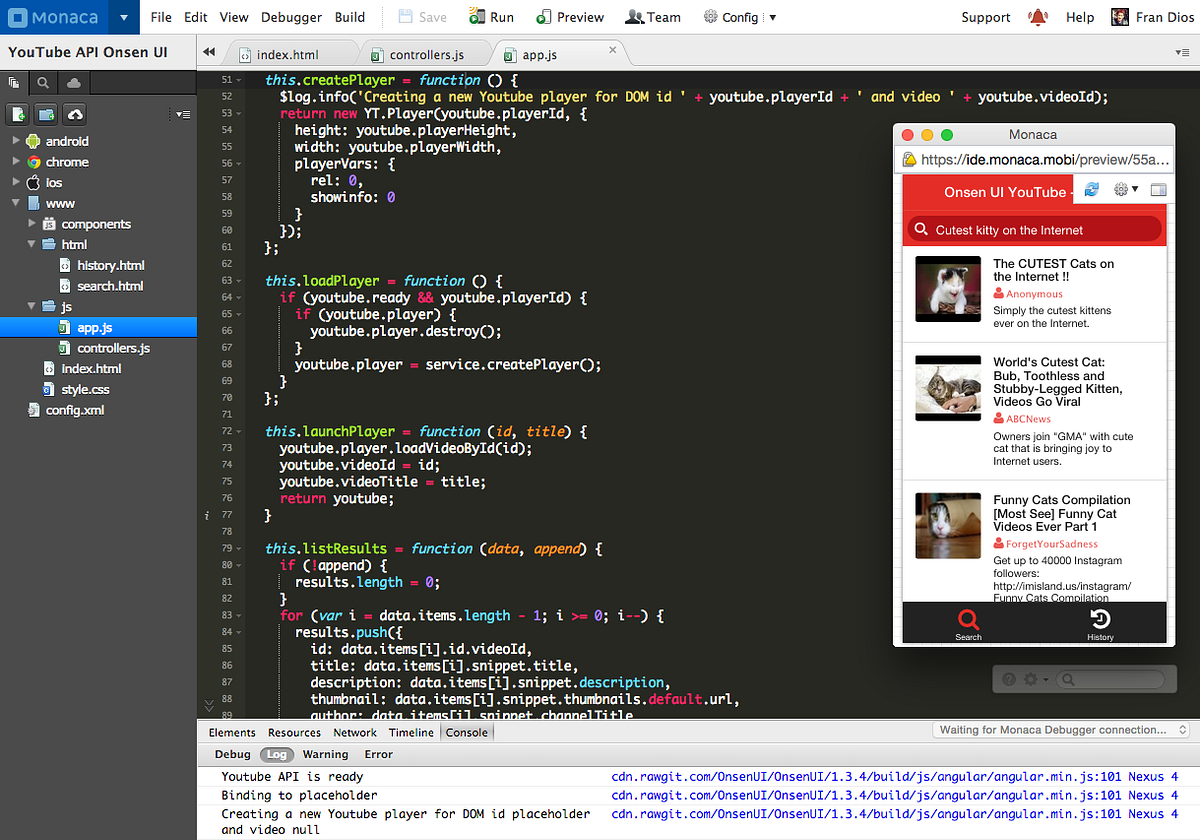1200x840 pixels.
Task: Click the Run toolbar button
Action: tap(492, 17)
